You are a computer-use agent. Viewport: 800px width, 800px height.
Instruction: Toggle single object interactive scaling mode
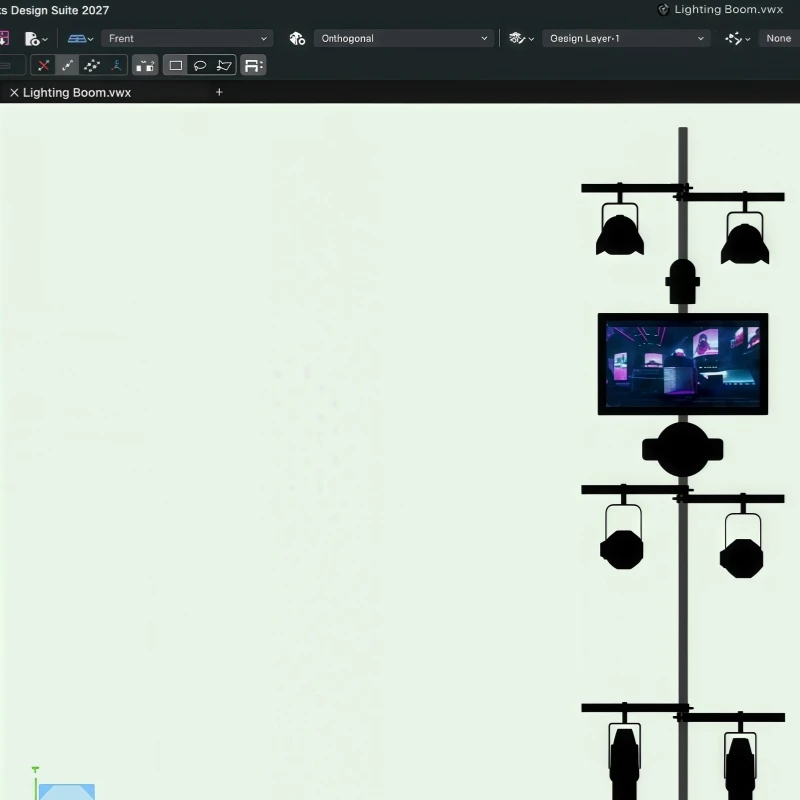[67, 65]
